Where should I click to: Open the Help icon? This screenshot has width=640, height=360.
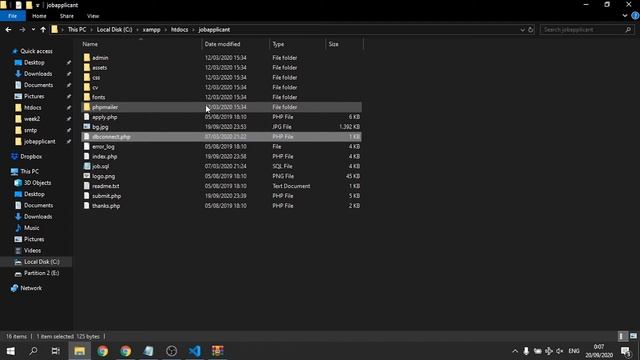coord(635,16)
